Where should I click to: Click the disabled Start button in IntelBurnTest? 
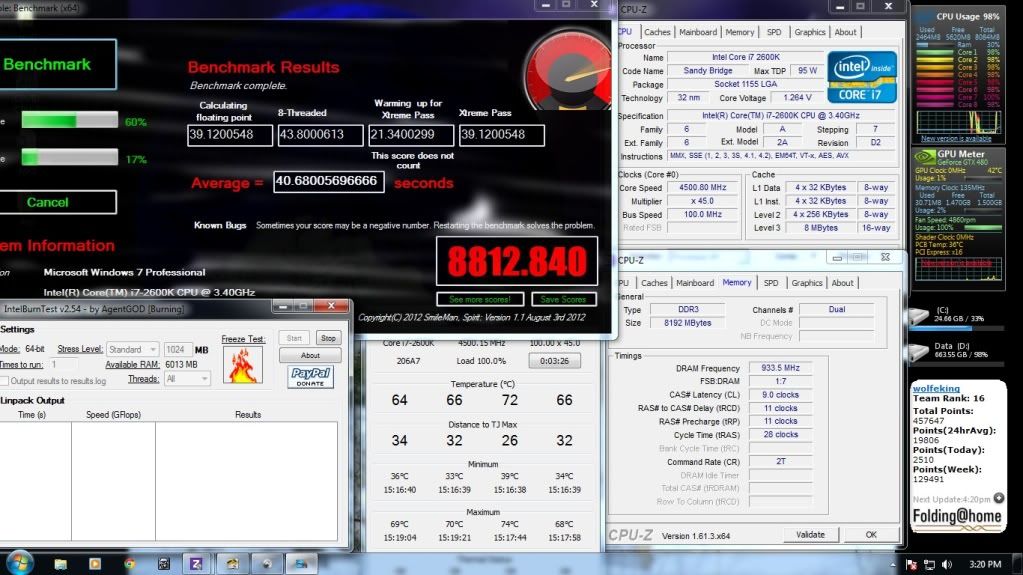(x=294, y=338)
